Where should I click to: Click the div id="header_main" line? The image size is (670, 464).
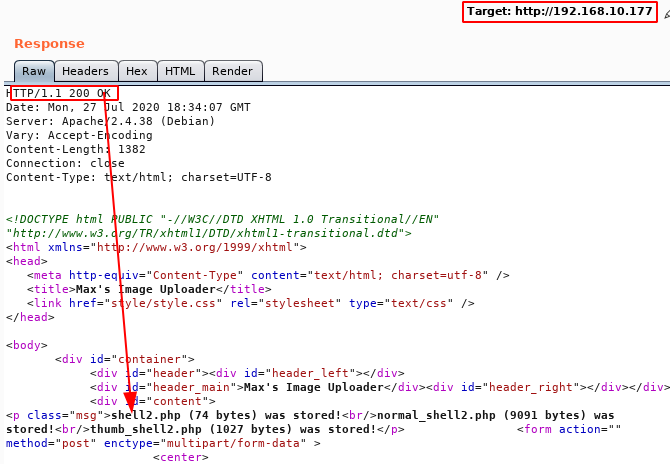380,387
